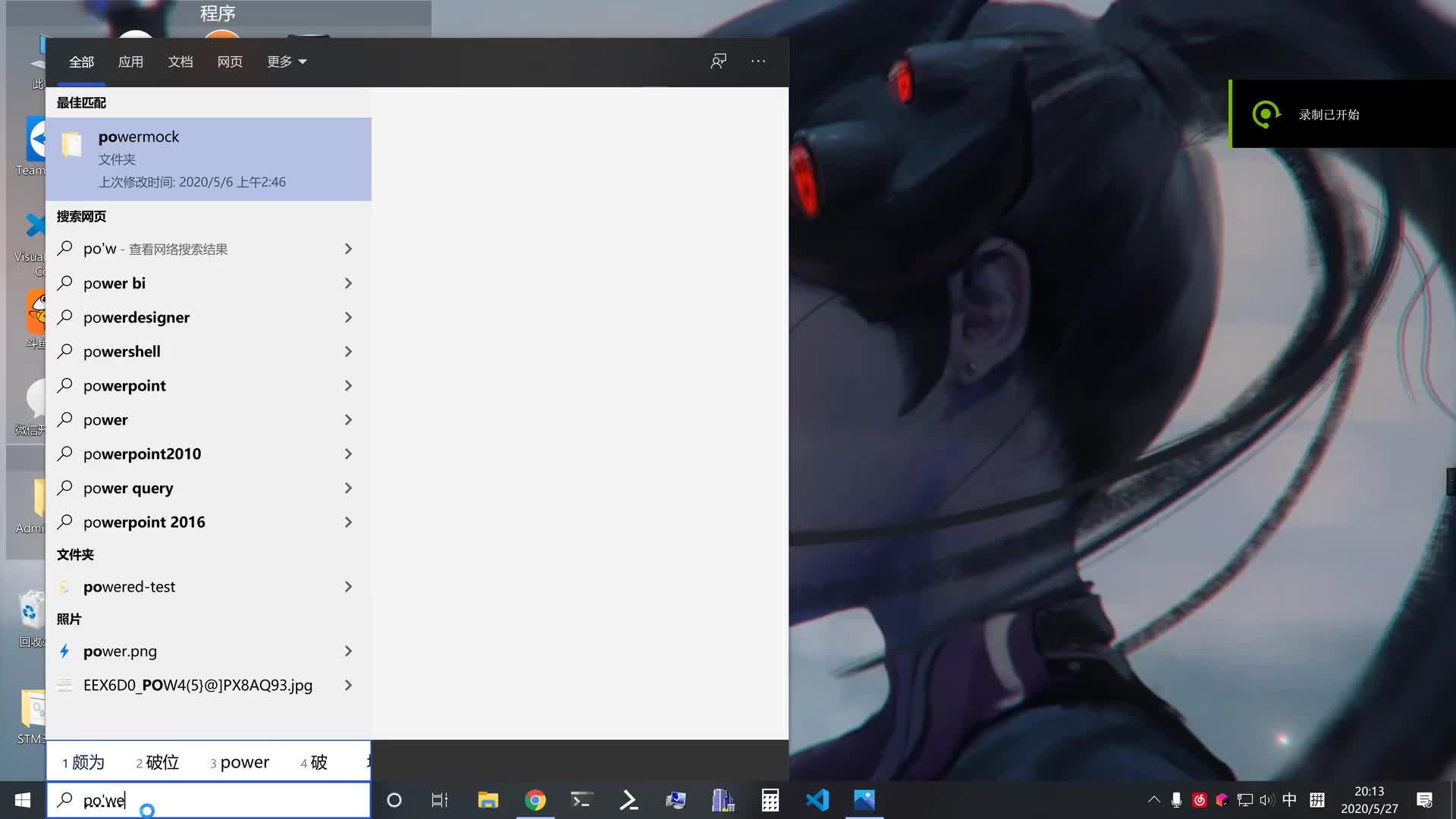Screen dimensions: 1456x819
Task: Open the three-dot options menu in search
Action: tap(758, 61)
